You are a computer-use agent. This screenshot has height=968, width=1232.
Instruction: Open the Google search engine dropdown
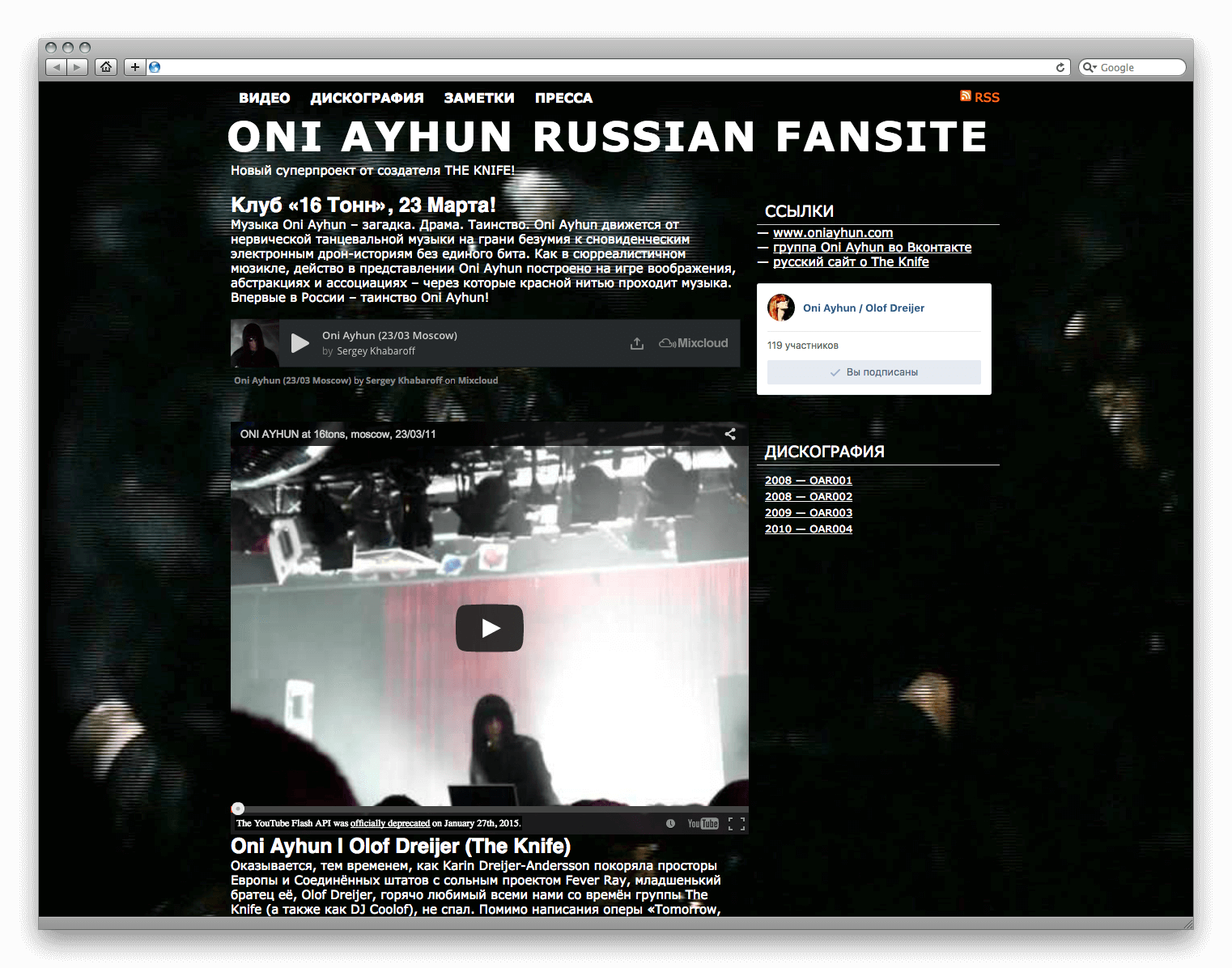1090,67
